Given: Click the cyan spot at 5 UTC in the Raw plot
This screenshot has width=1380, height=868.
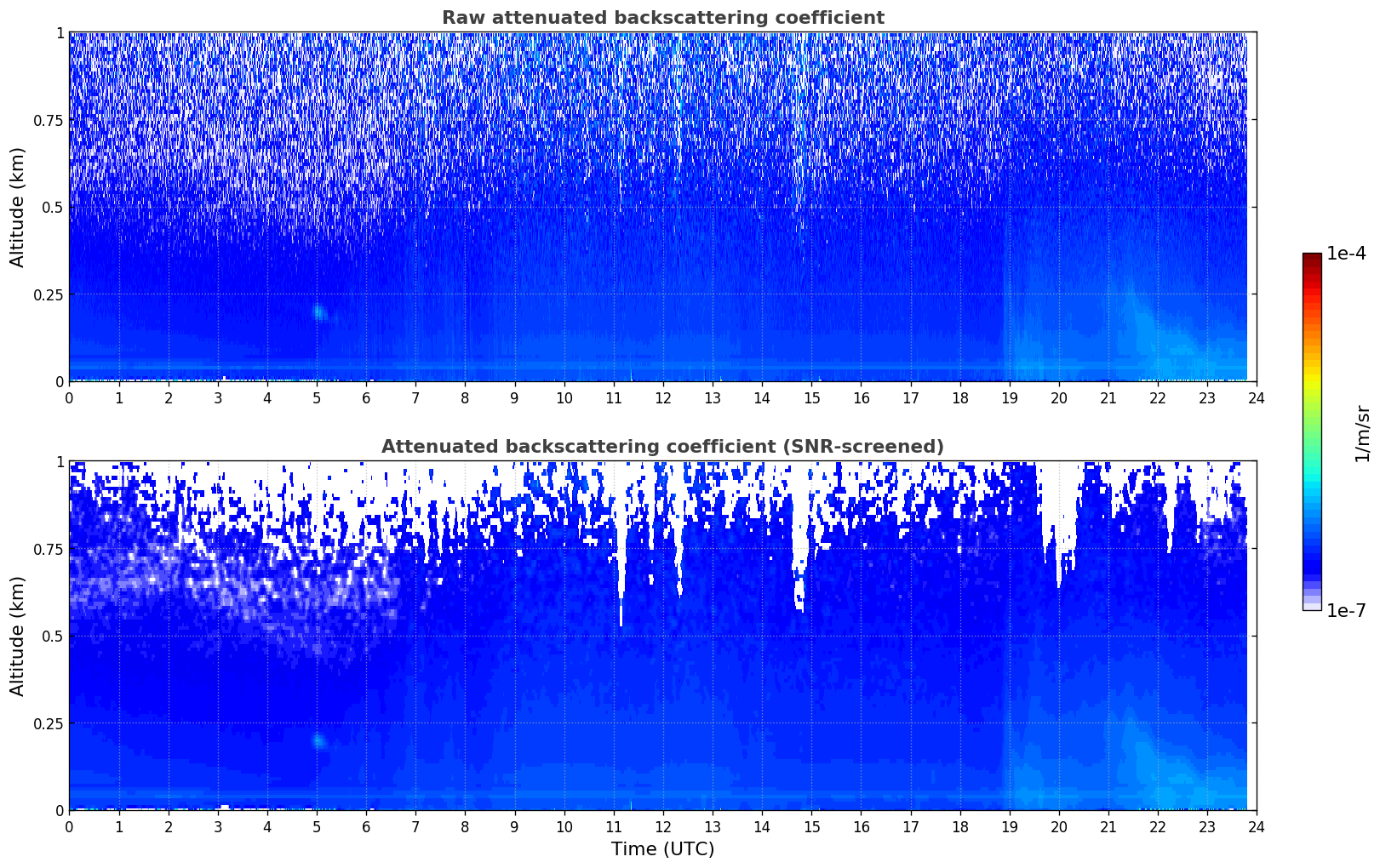Looking at the screenshot, I should tap(319, 312).
